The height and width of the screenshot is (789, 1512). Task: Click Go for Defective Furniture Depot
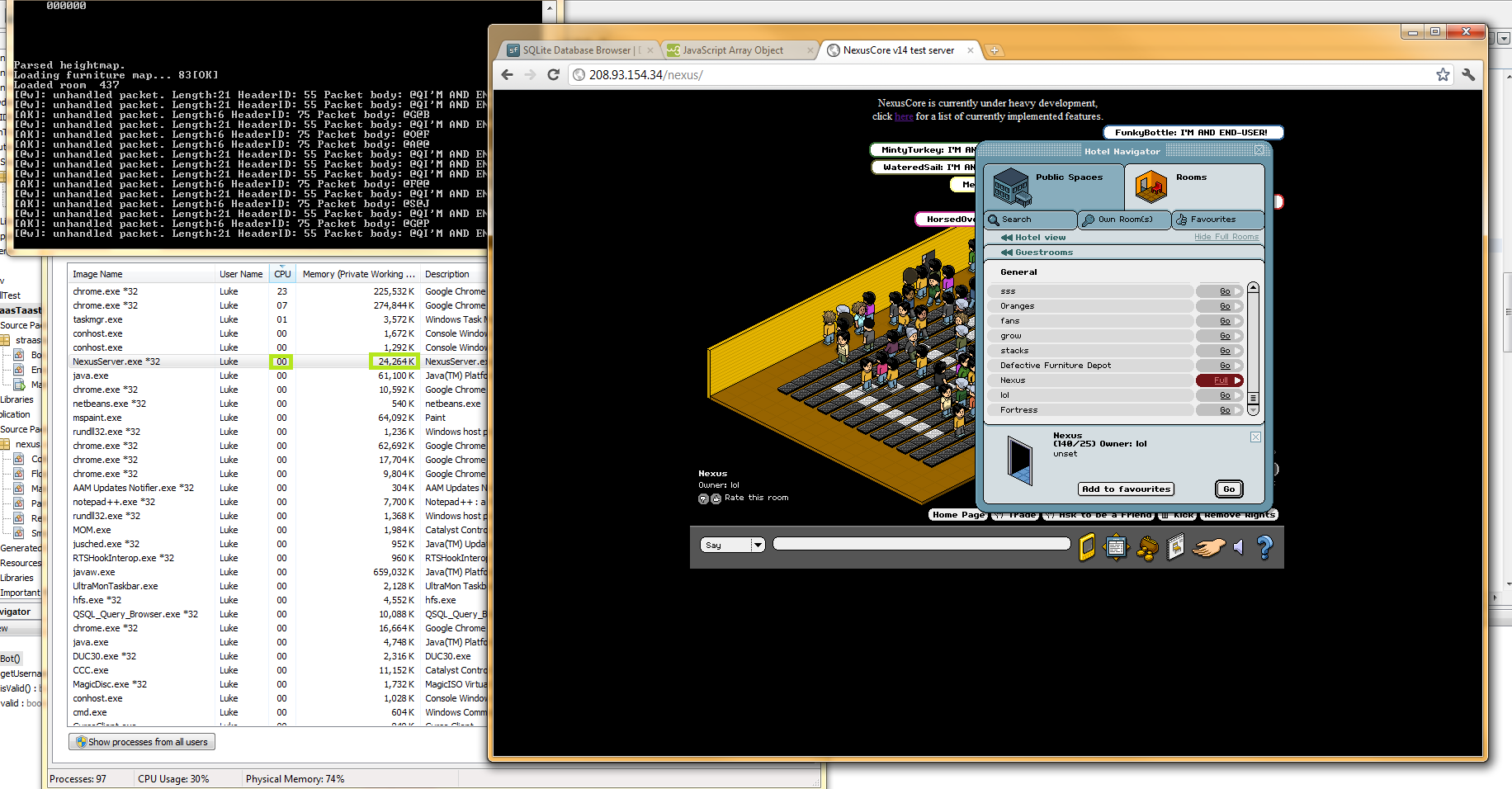pyautogui.click(x=1220, y=366)
